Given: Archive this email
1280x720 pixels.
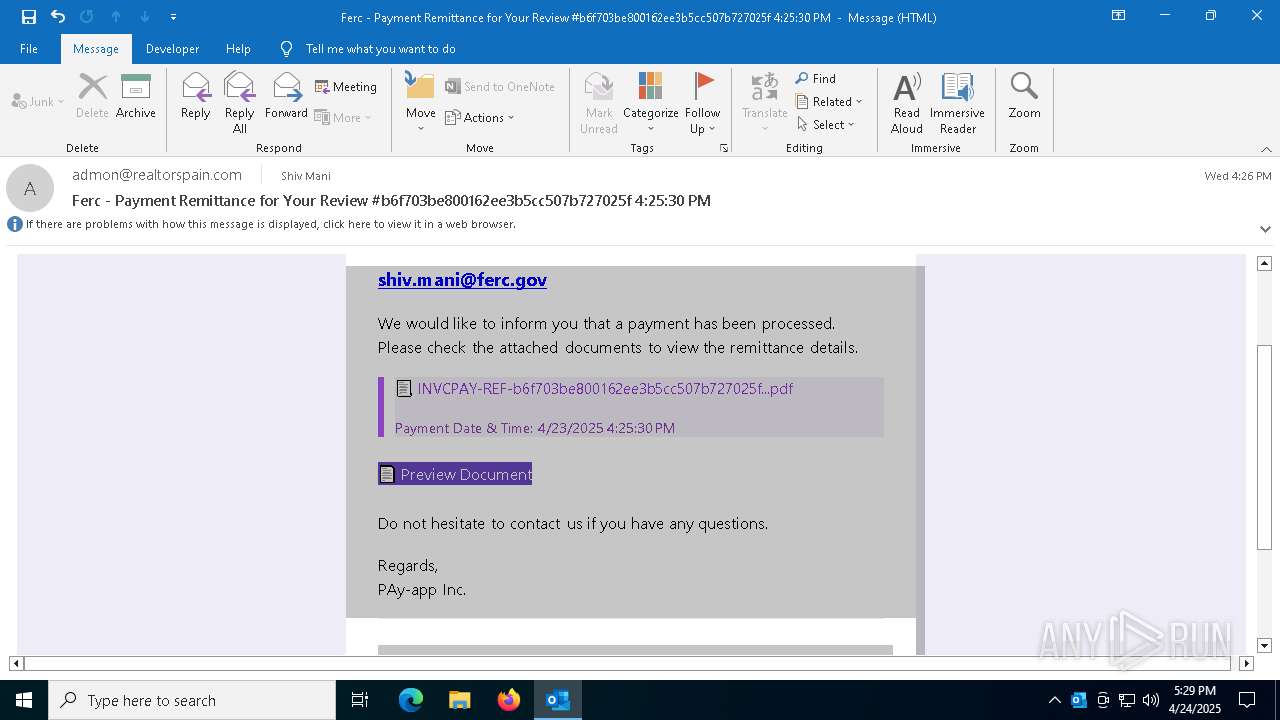Looking at the screenshot, I should pyautogui.click(x=136, y=96).
